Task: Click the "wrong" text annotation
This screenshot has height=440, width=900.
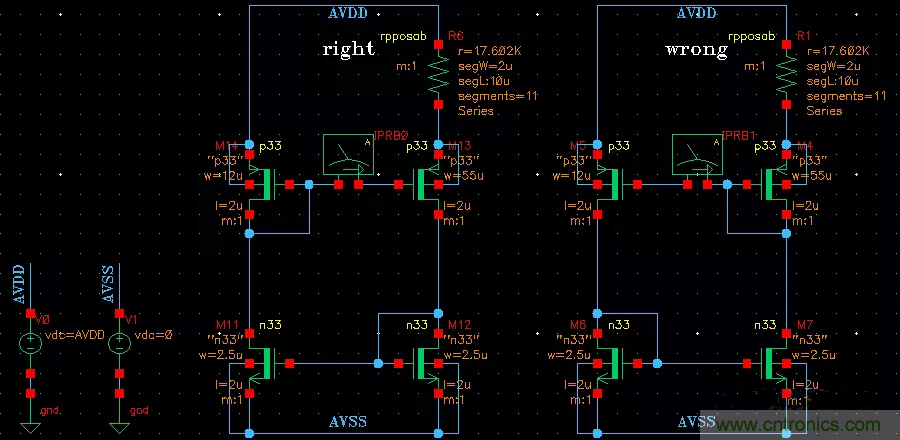Action: coord(696,49)
